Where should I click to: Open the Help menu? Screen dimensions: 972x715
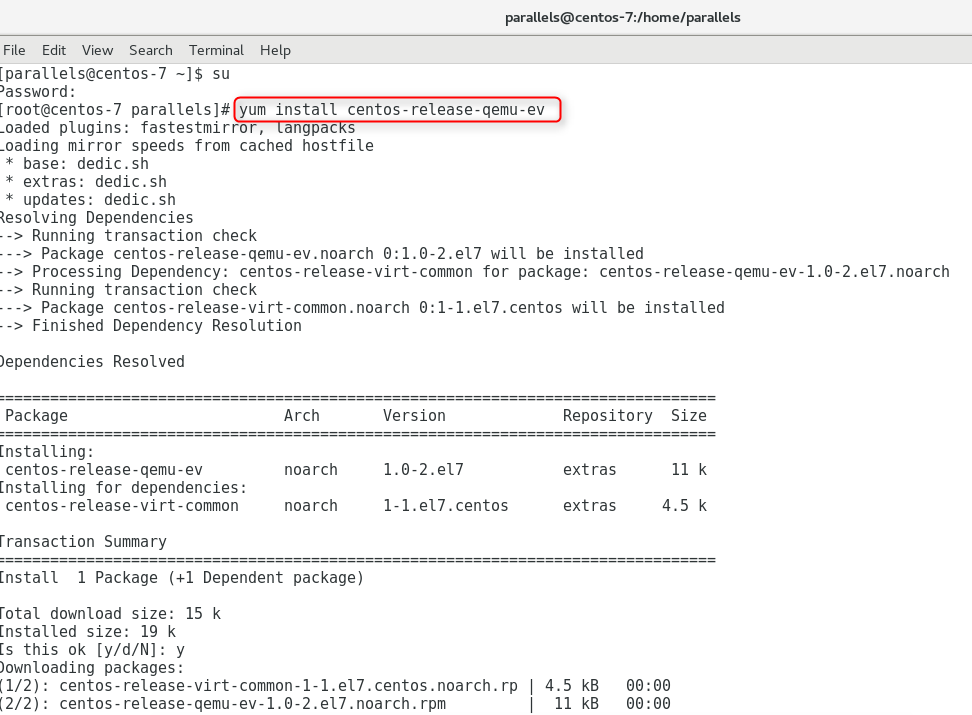coord(275,50)
